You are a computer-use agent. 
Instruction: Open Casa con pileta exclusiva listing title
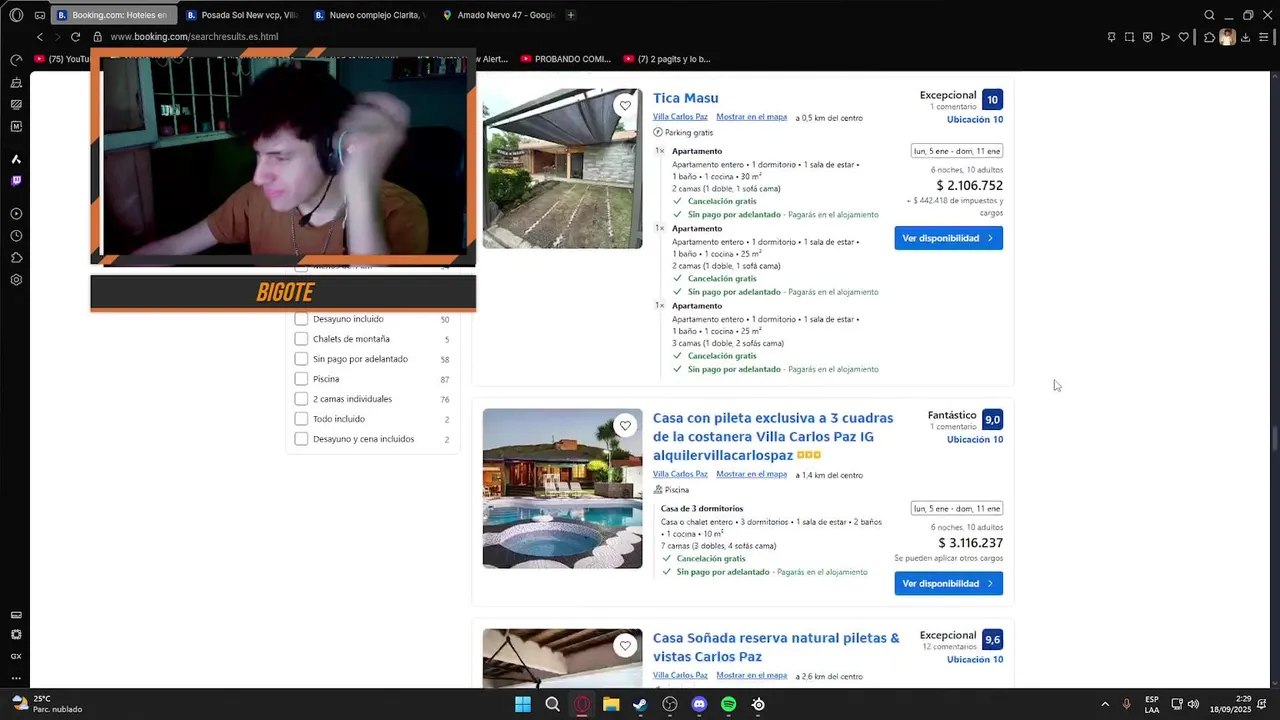click(x=773, y=436)
